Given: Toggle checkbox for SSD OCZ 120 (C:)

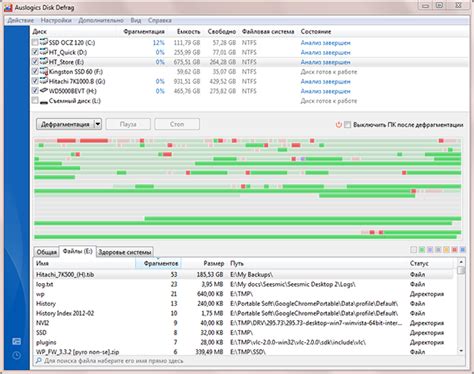Looking at the screenshot, I should click(x=35, y=42).
